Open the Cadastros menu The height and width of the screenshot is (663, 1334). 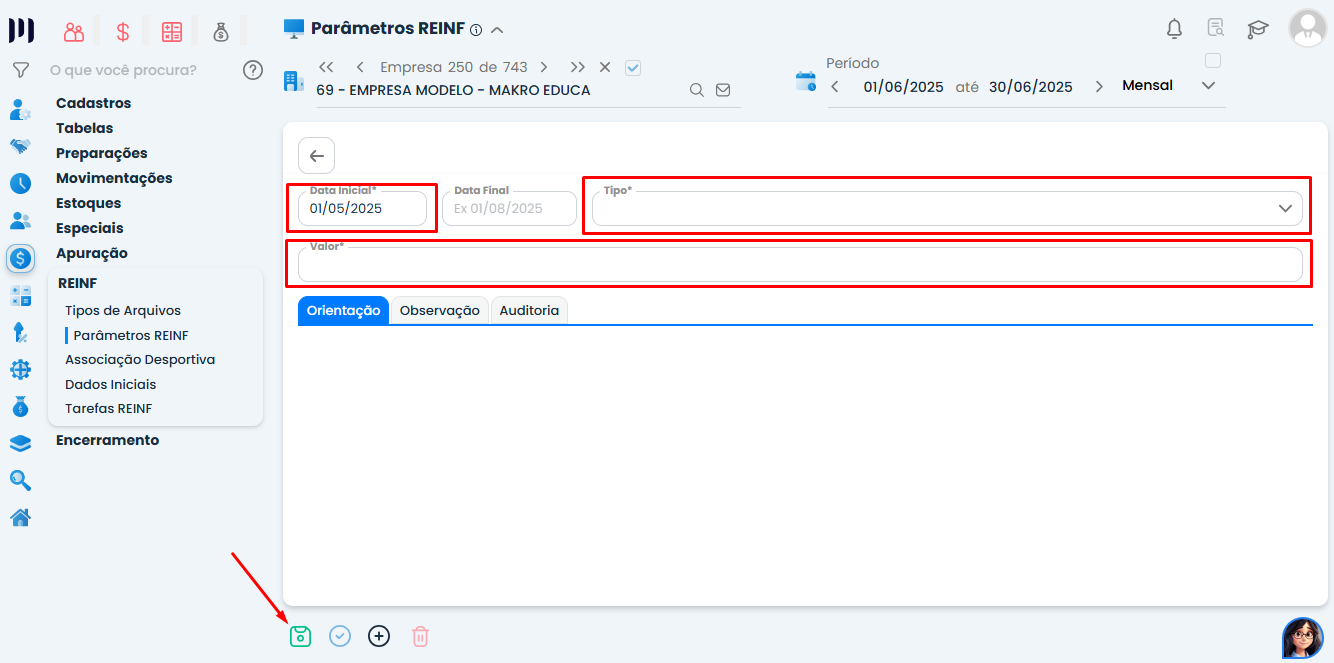coord(93,103)
